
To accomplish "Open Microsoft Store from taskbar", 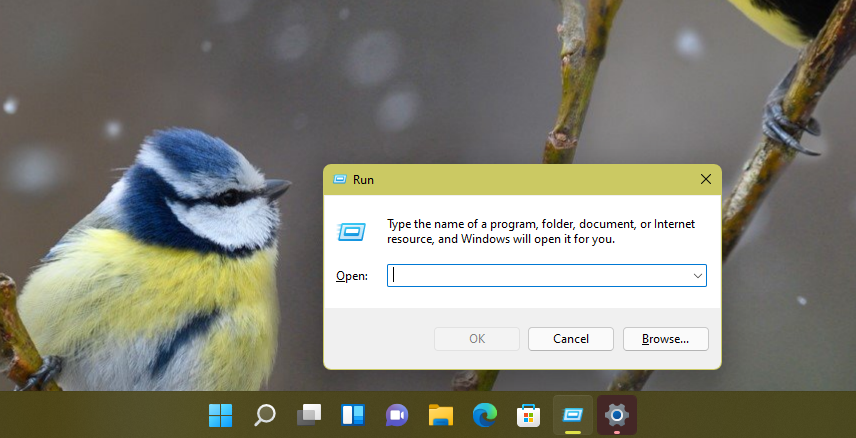I will [528, 416].
